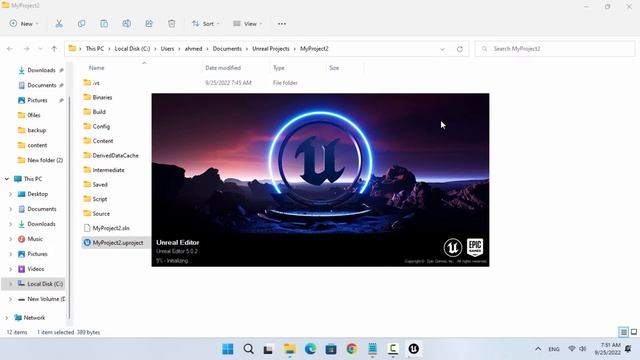
Task: Launch Microsoft Edge from taskbar
Action: [310, 349]
